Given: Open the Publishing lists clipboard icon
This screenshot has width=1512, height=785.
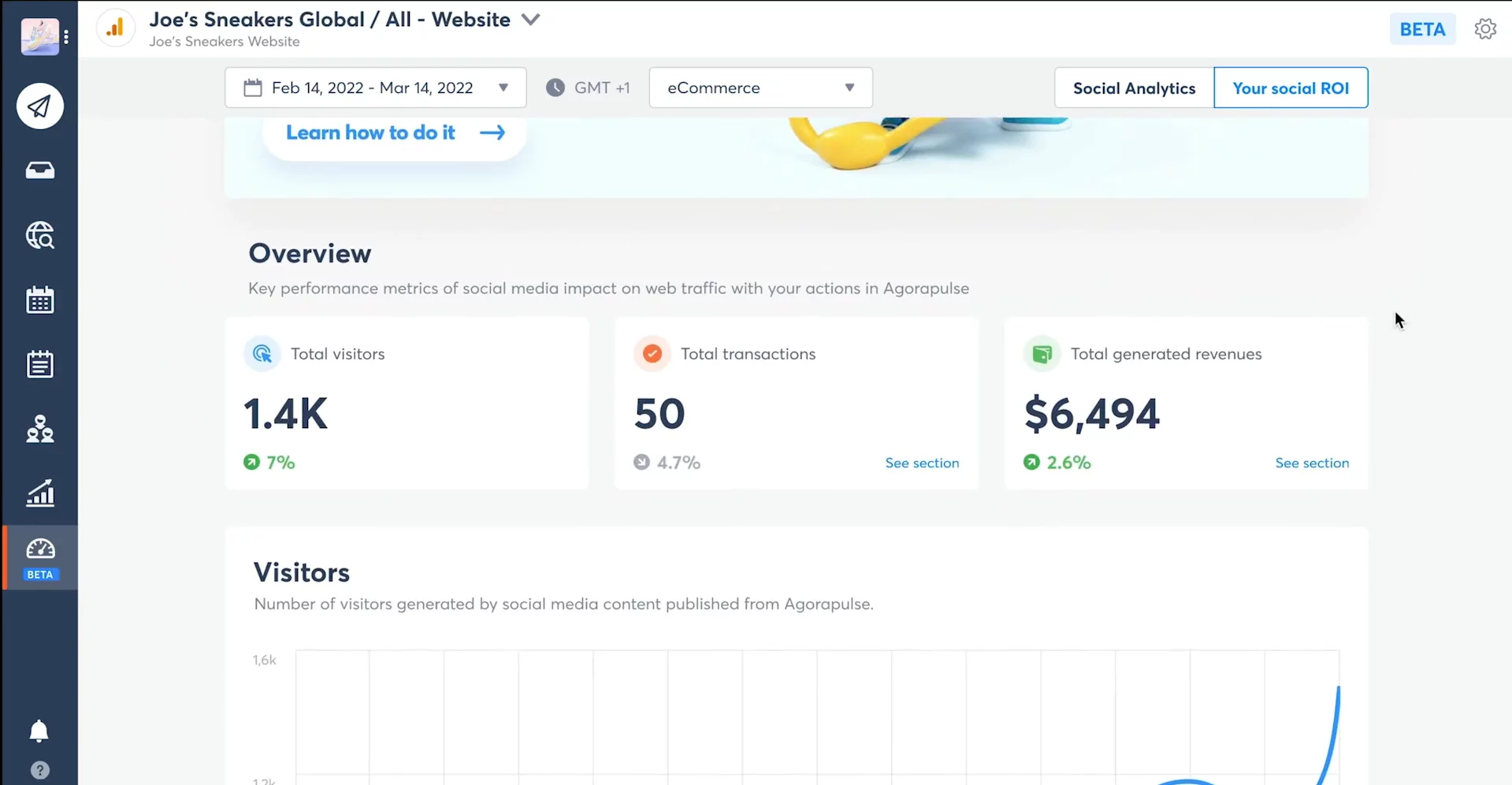Looking at the screenshot, I should tap(39, 364).
